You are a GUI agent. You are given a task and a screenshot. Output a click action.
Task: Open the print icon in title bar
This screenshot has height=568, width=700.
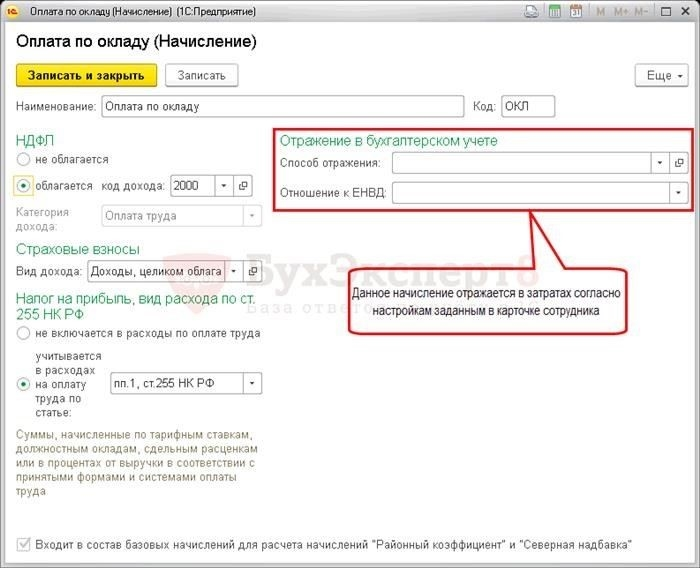(531, 11)
